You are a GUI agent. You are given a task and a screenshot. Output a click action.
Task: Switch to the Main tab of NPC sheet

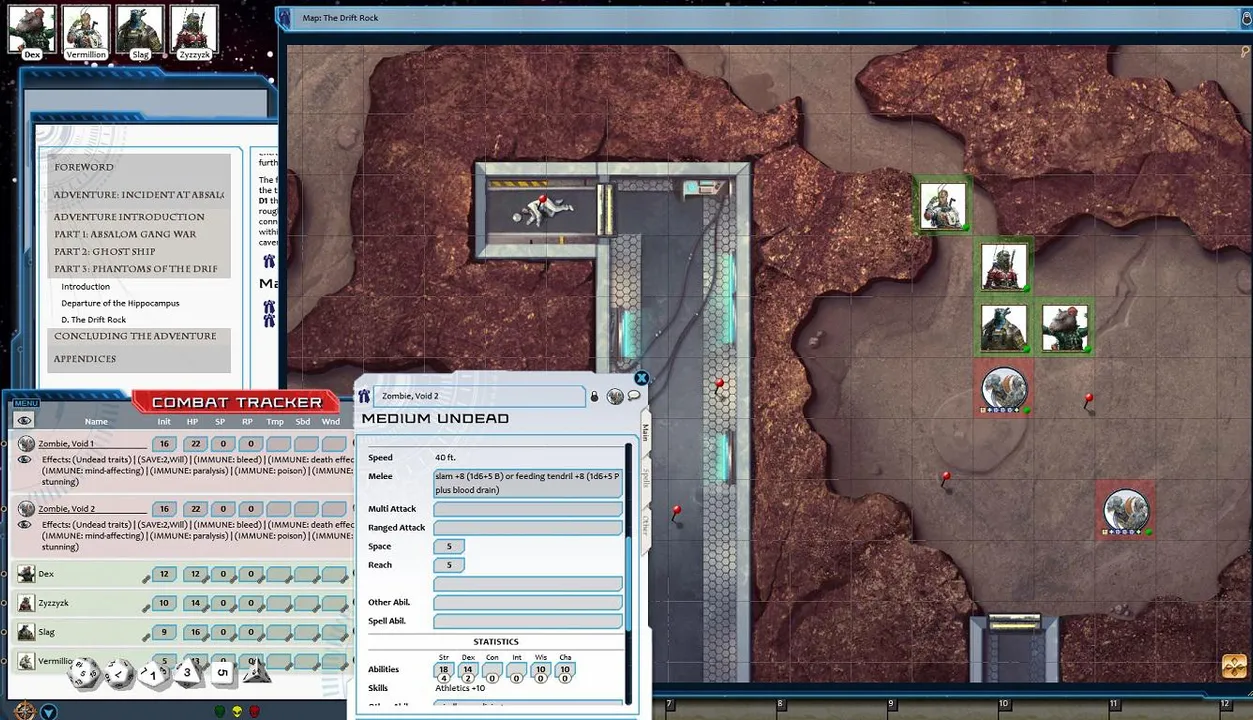645,433
